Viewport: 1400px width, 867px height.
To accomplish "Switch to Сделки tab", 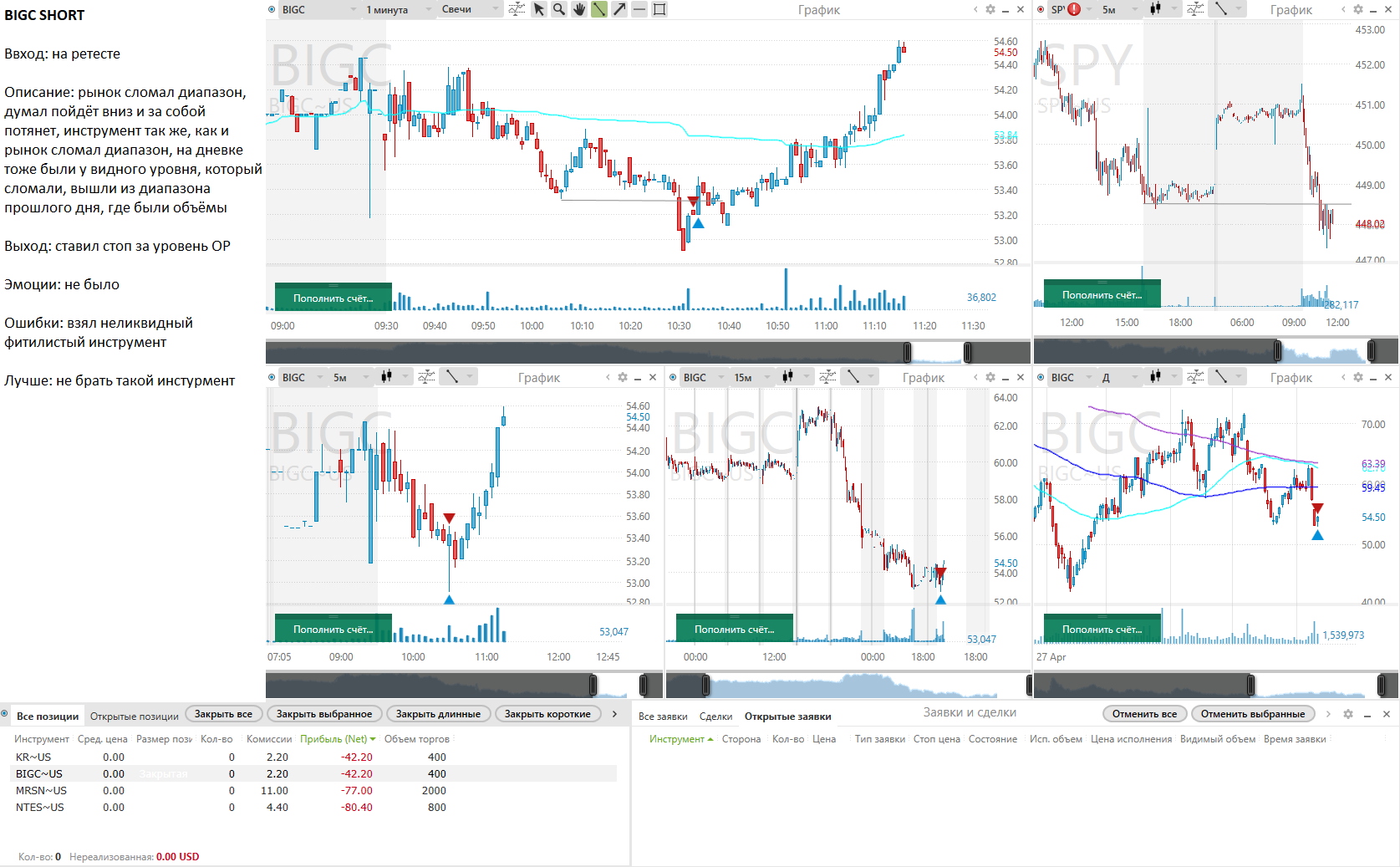I will pyautogui.click(x=715, y=716).
